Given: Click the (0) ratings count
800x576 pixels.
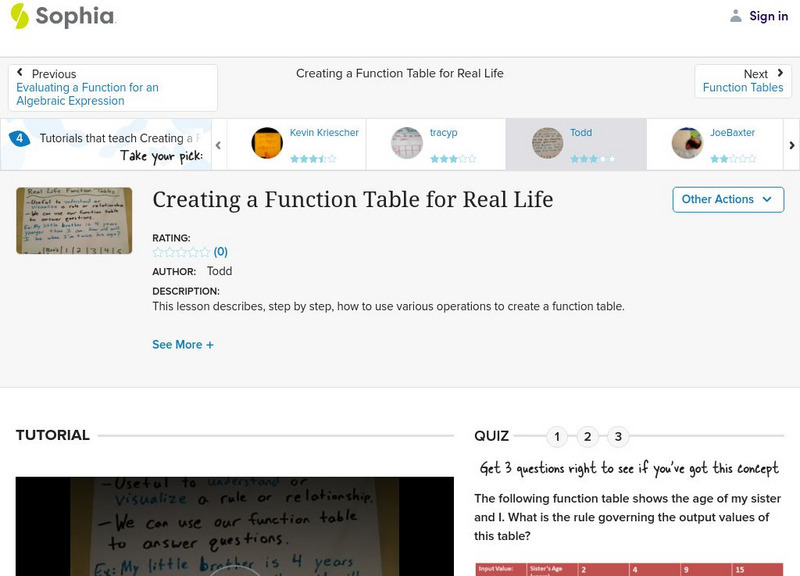Looking at the screenshot, I should 220,252.
